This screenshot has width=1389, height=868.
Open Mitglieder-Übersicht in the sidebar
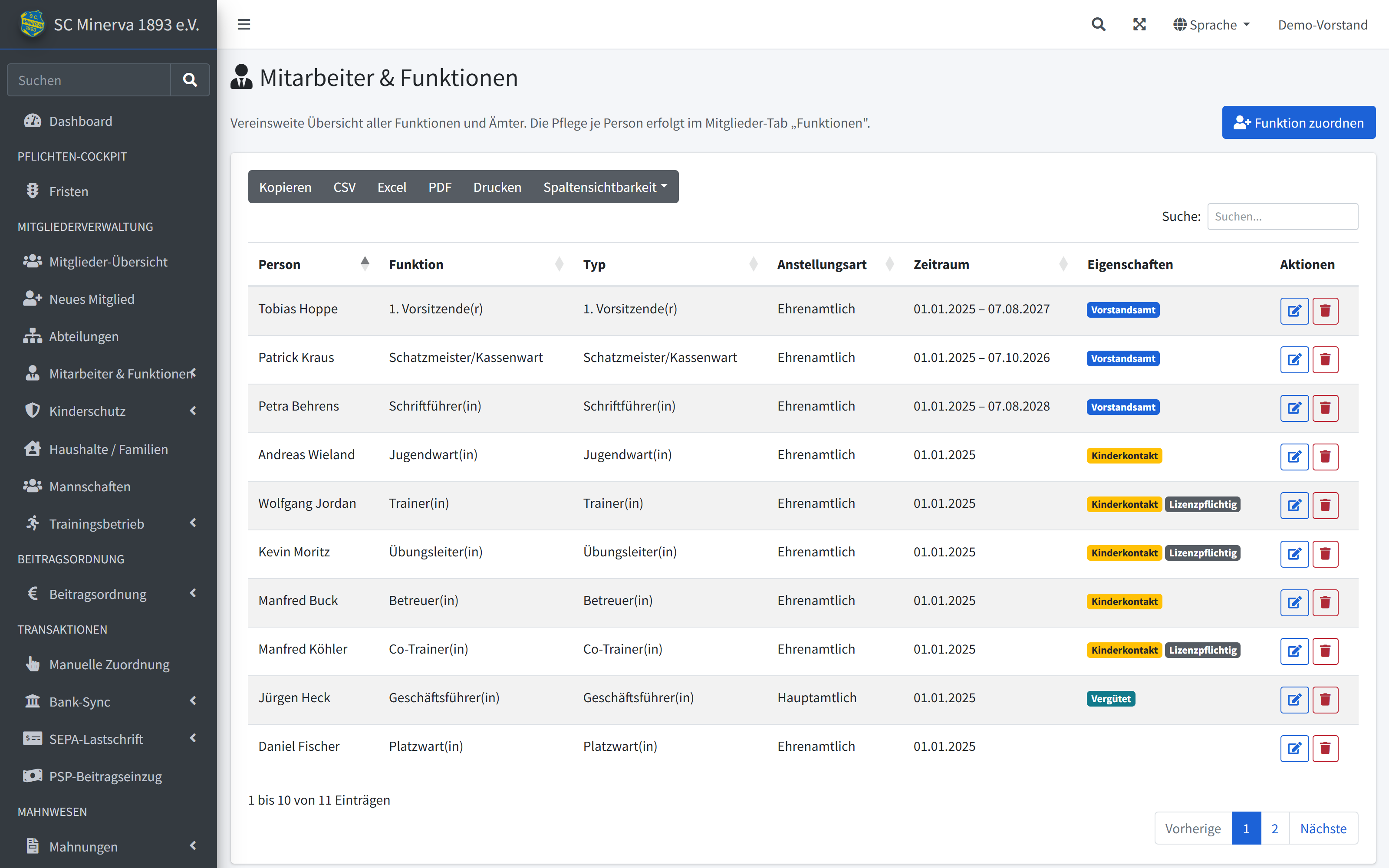(109, 262)
